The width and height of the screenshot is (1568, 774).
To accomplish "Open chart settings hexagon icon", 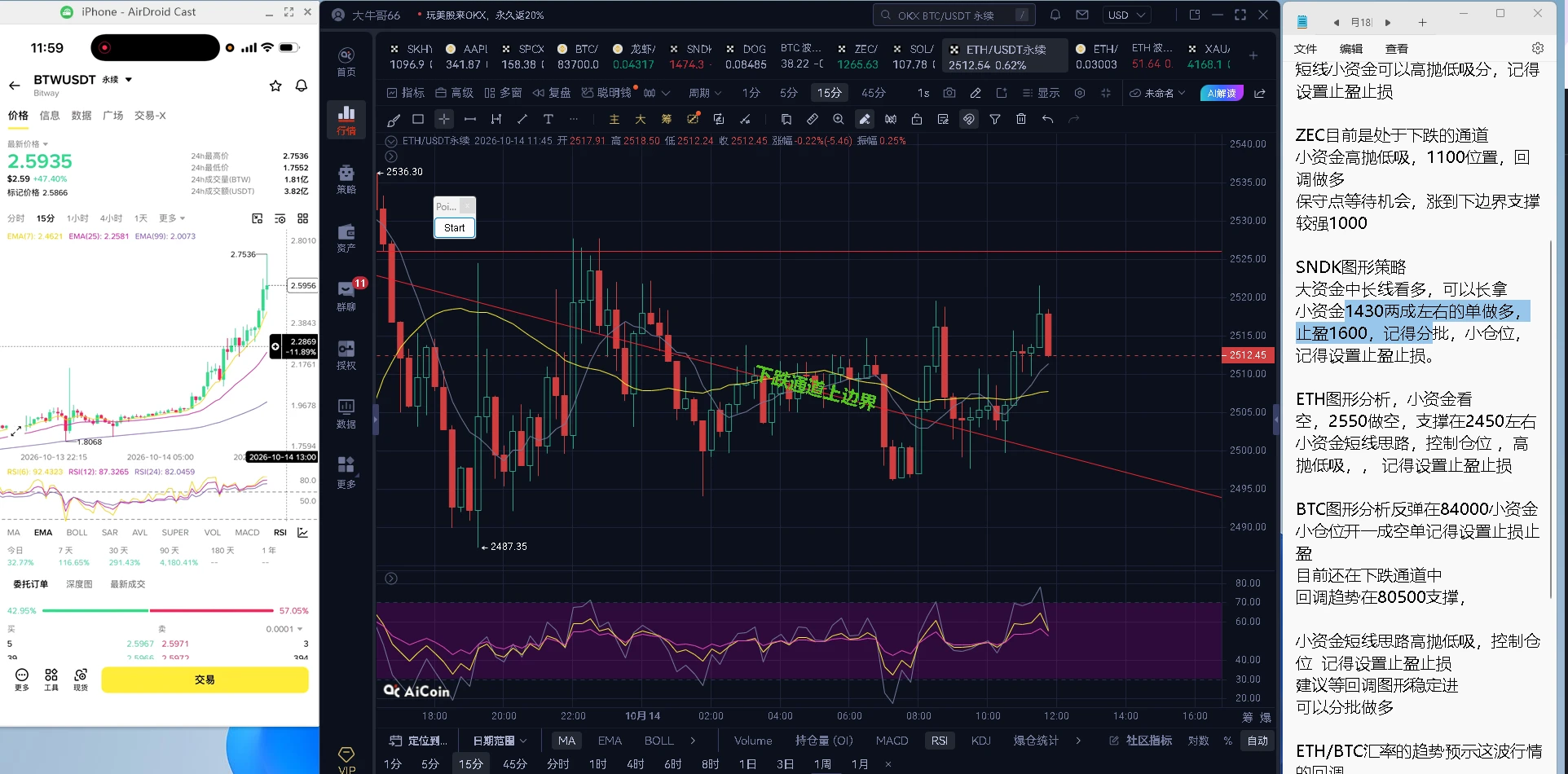I will (1080, 93).
